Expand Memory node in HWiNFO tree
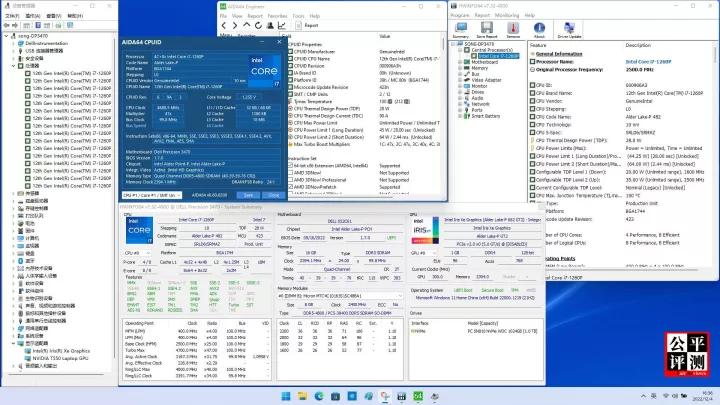The image size is (720, 405). point(460,68)
